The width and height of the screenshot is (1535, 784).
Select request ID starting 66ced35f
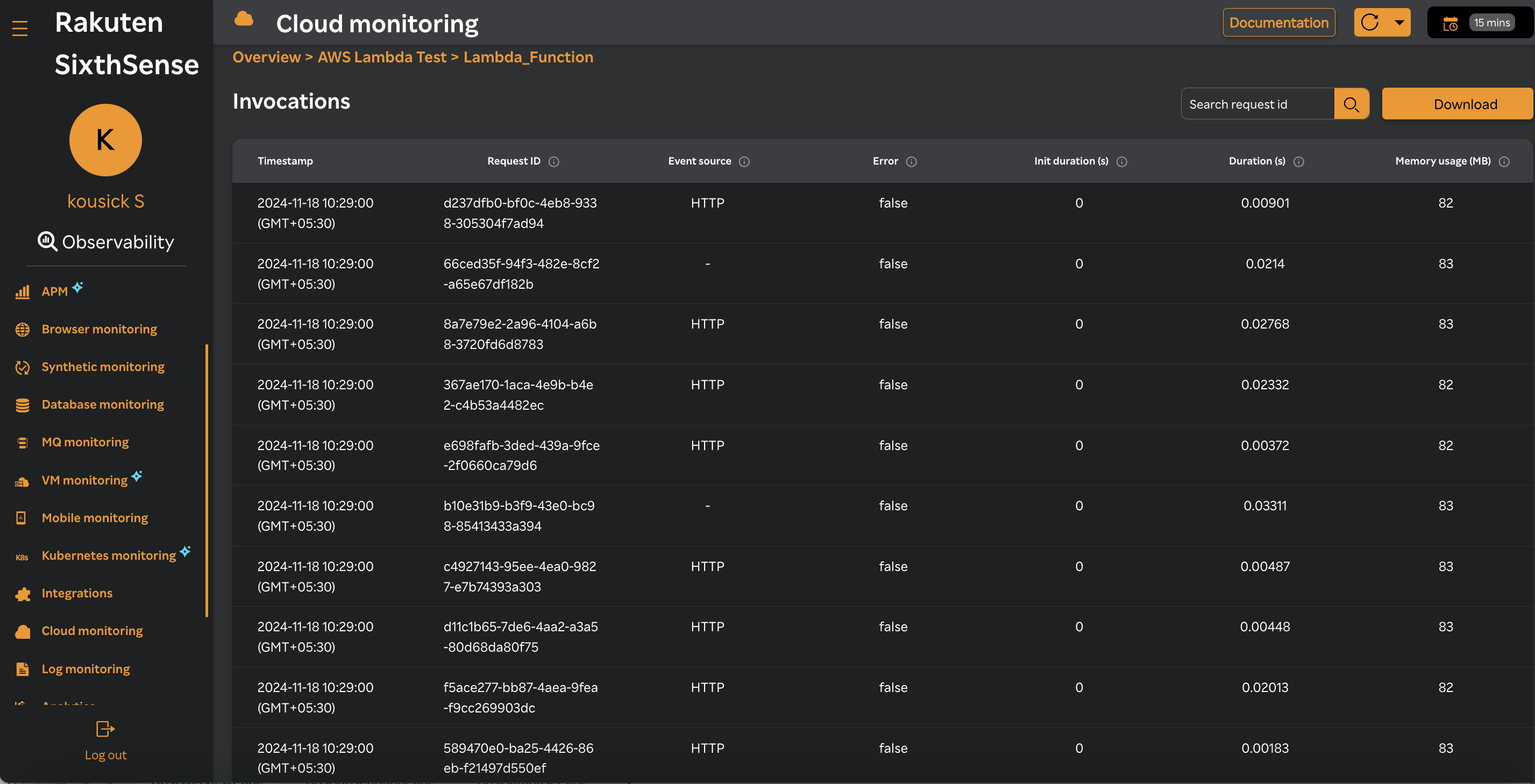521,274
